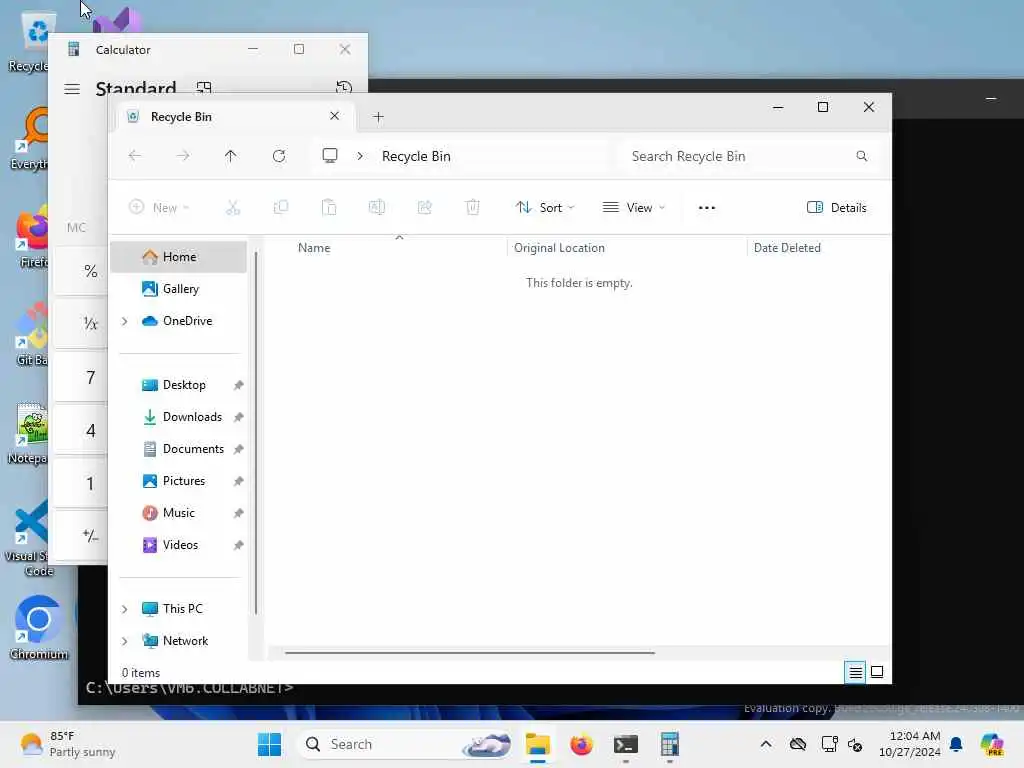The image size is (1024, 768).
Task: Click the '0 items' status text
Action: (140, 673)
